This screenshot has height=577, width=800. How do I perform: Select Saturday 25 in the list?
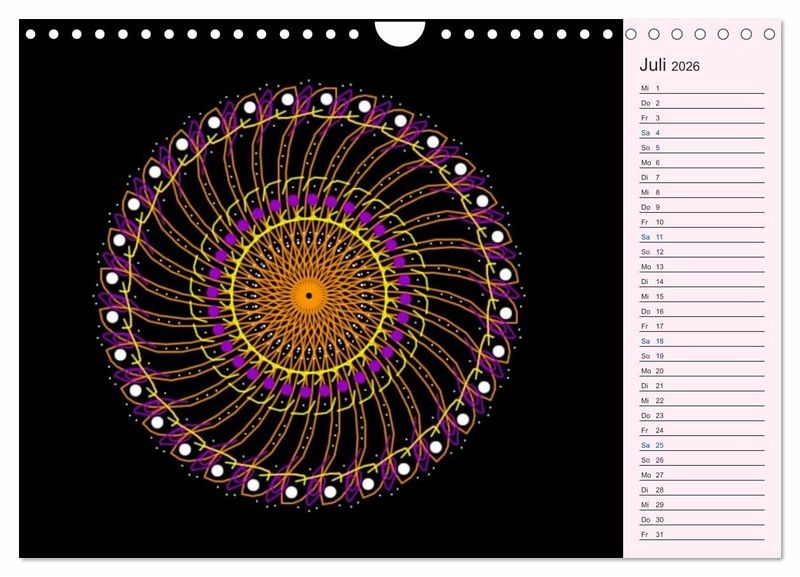point(701,445)
